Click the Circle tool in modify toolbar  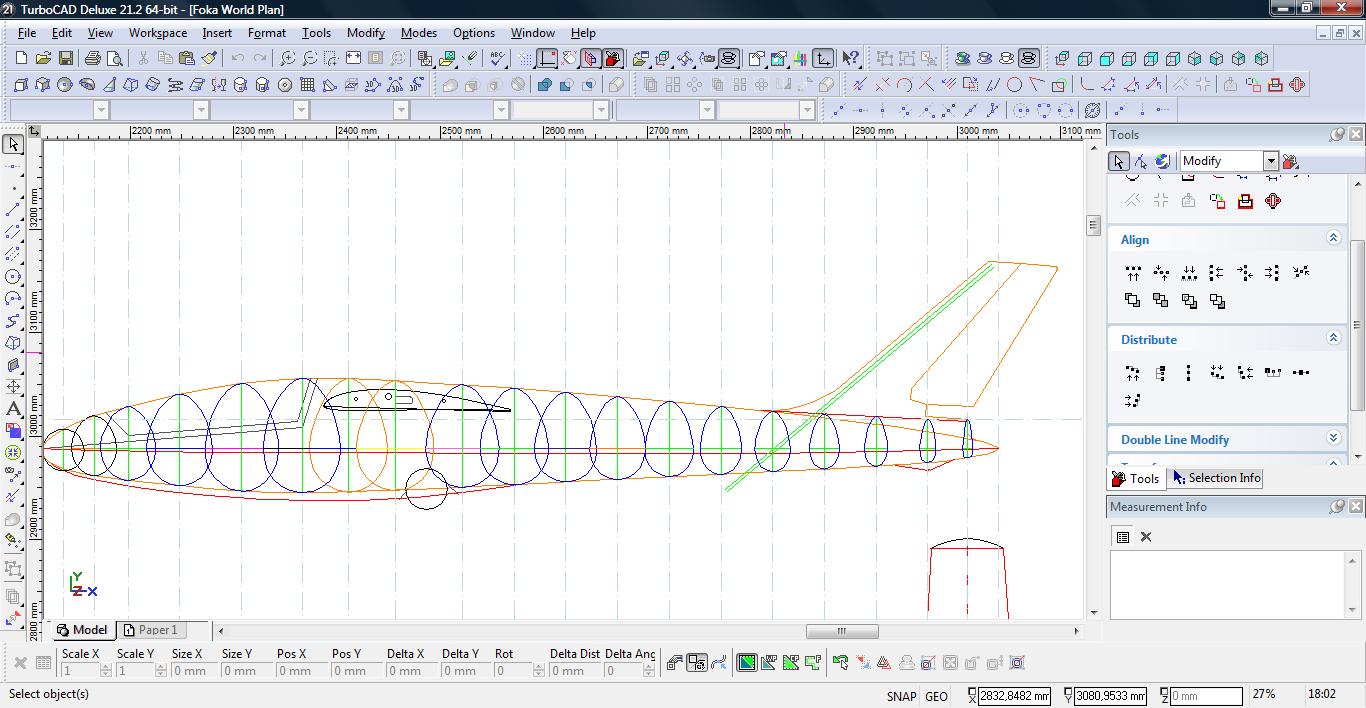point(1014,85)
